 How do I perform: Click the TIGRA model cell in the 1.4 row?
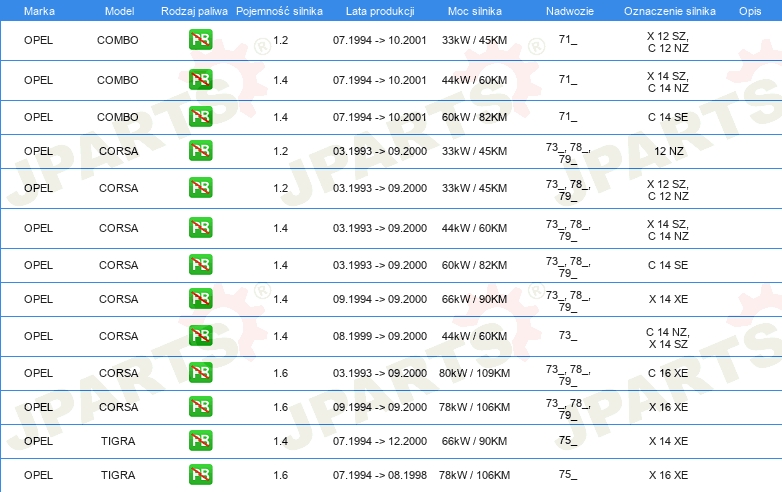click(x=118, y=441)
